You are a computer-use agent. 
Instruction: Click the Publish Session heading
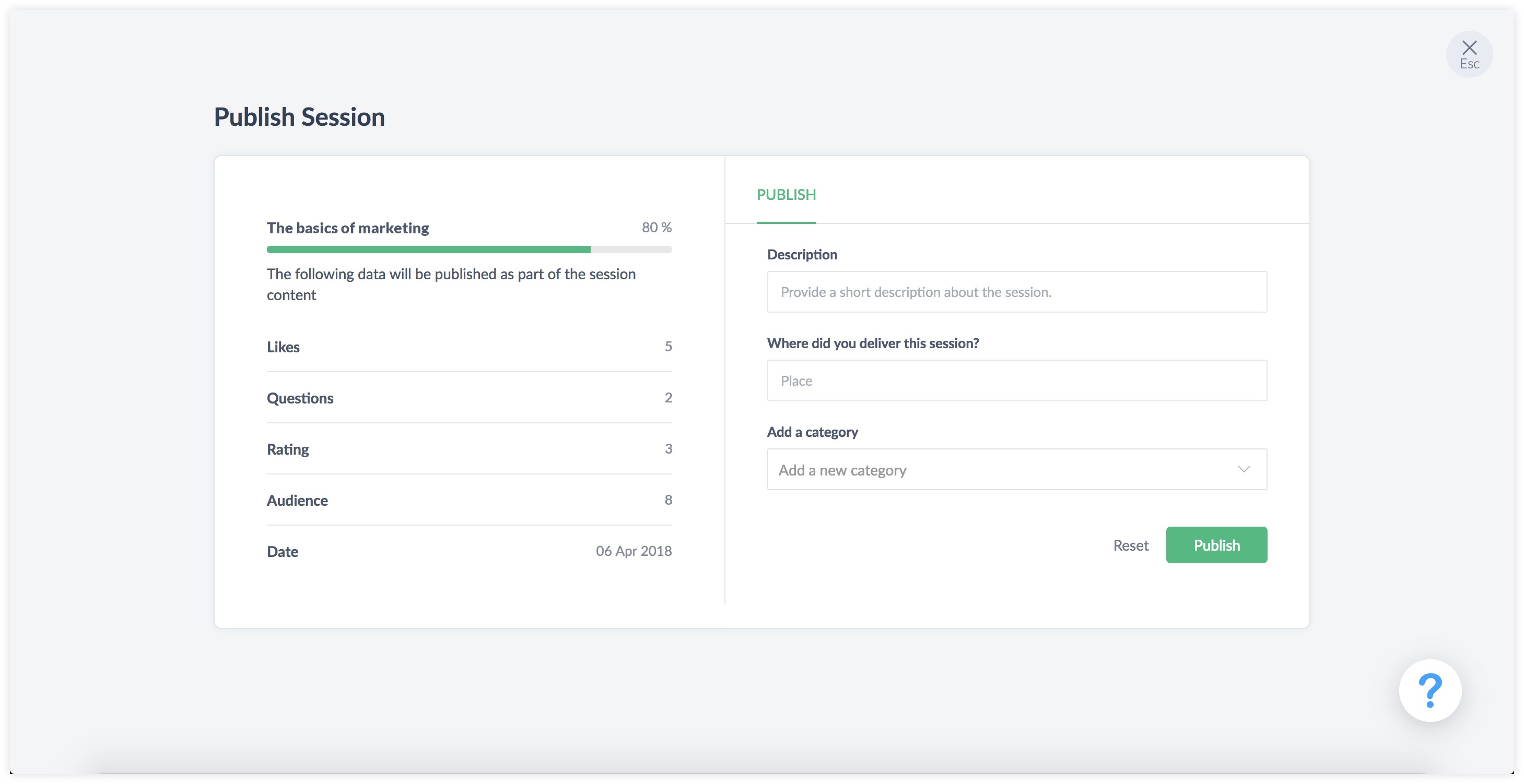(x=299, y=117)
